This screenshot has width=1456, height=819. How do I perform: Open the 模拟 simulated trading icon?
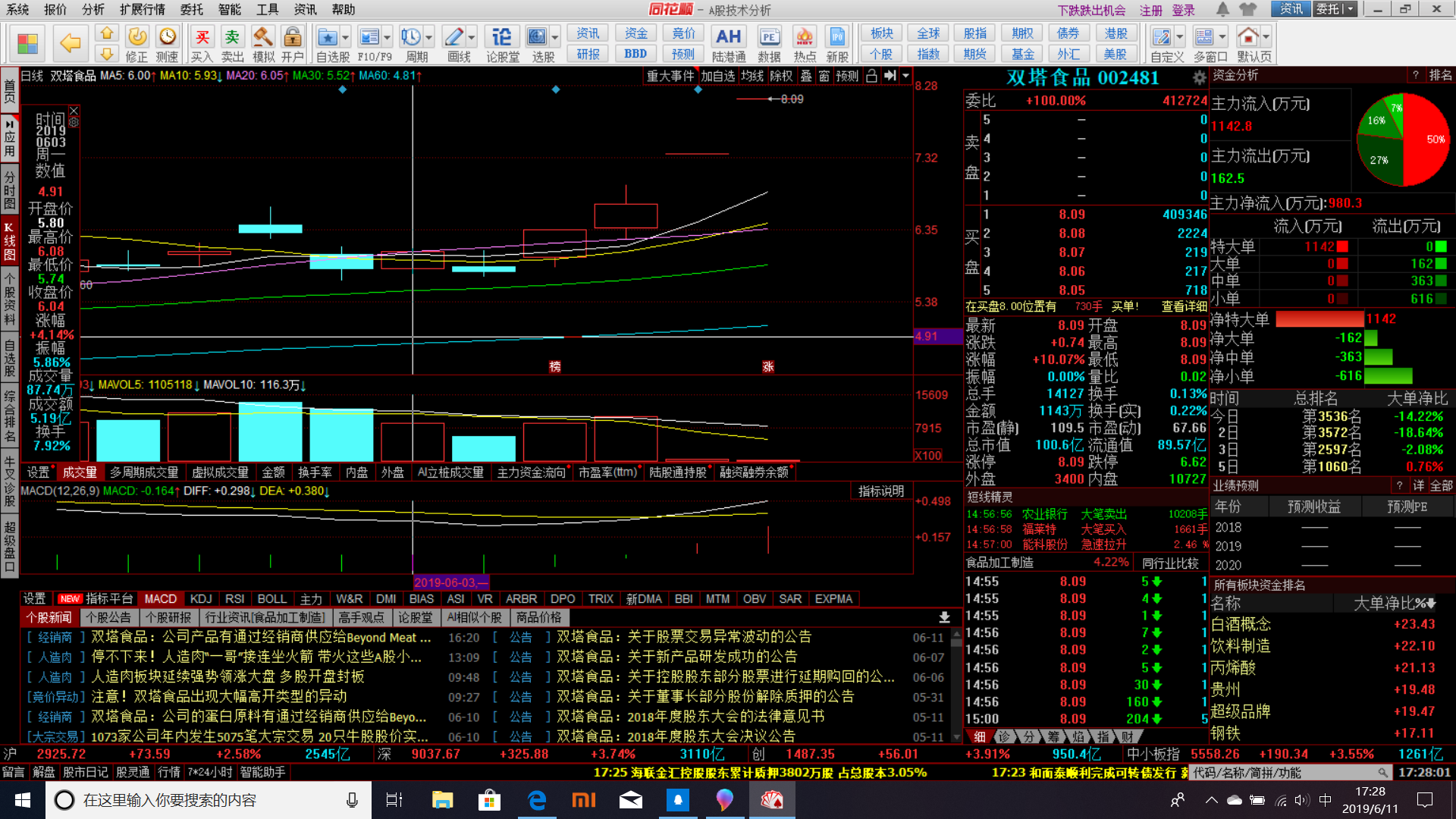tap(263, 43)
